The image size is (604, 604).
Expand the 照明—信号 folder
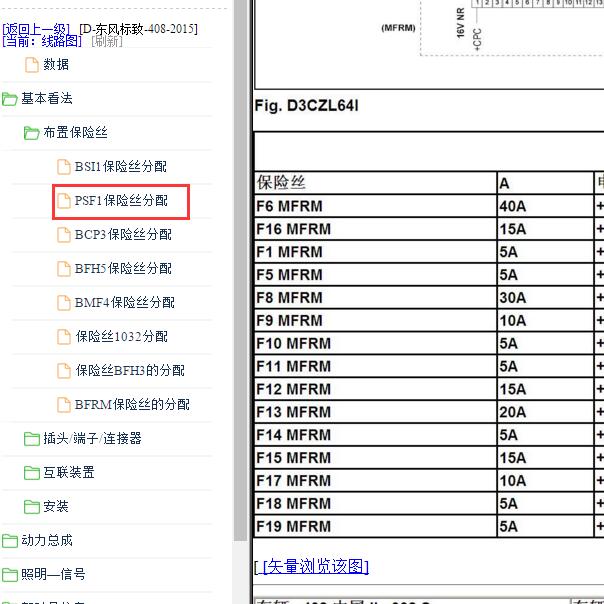tap(53, 574)
